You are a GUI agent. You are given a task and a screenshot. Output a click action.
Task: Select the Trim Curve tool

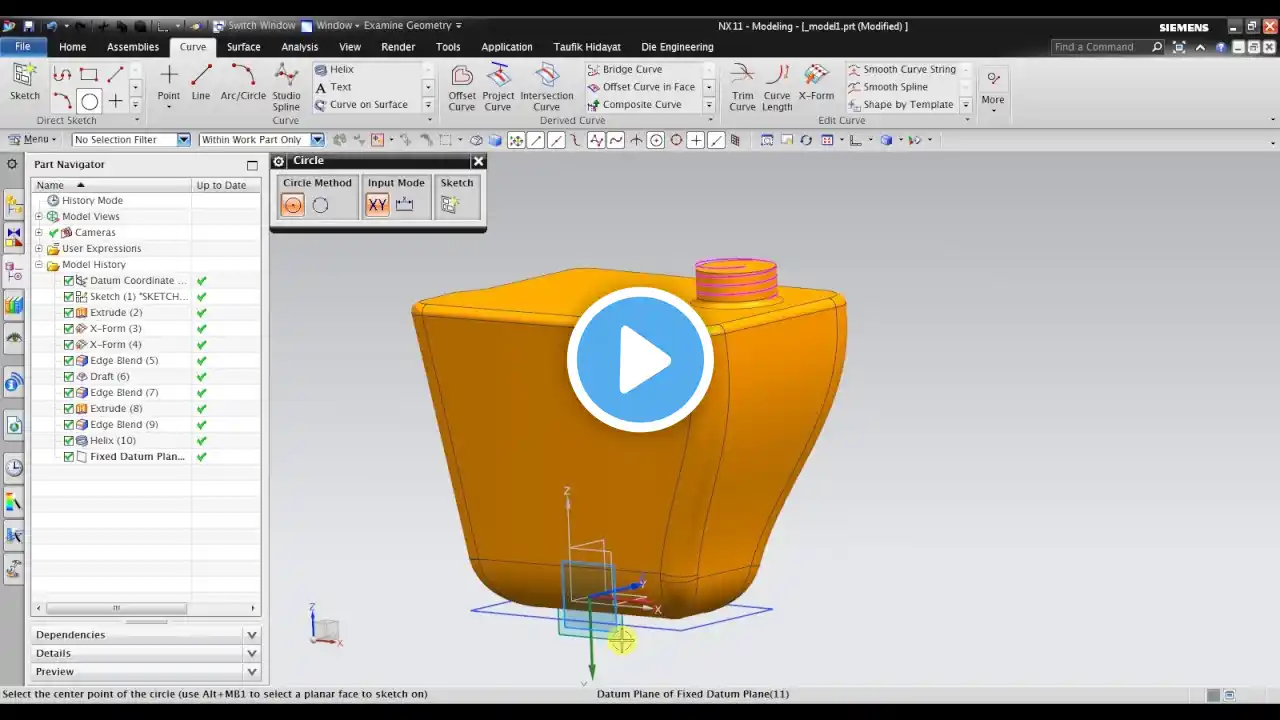tap(742, 88)
